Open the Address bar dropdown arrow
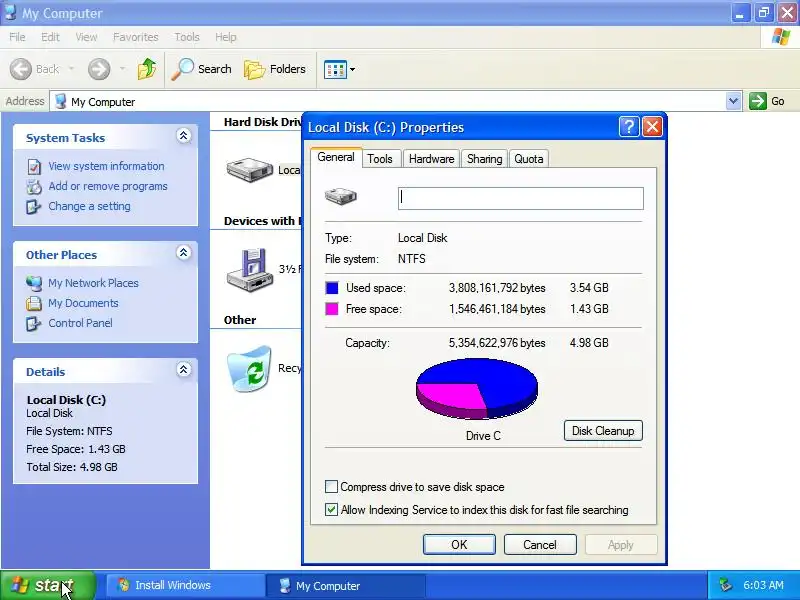This screenshot has height=600, width=800. pos(733,101)
